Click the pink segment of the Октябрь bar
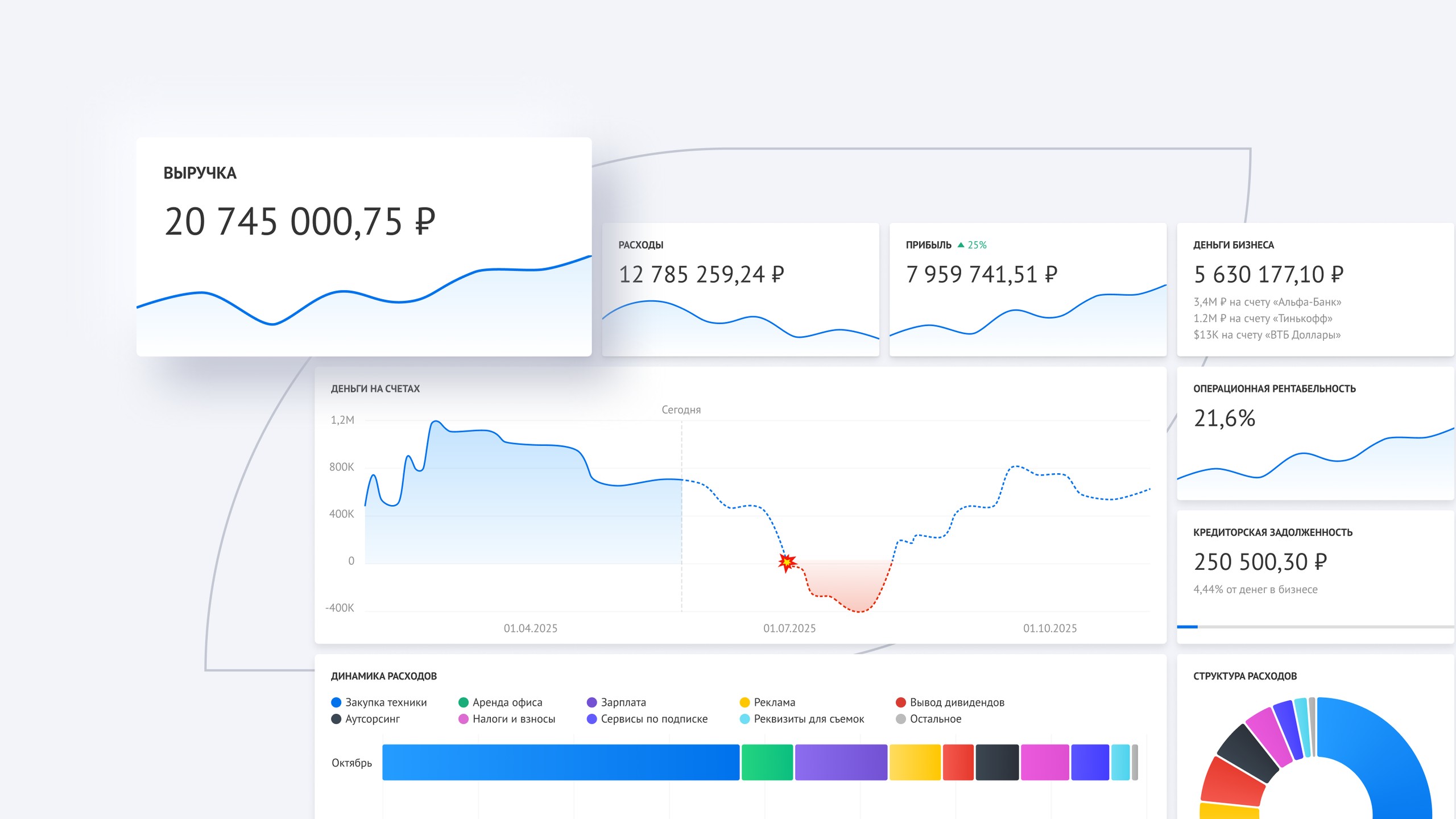Screen dimensions: 1456x819 (x=1045, y=762)
